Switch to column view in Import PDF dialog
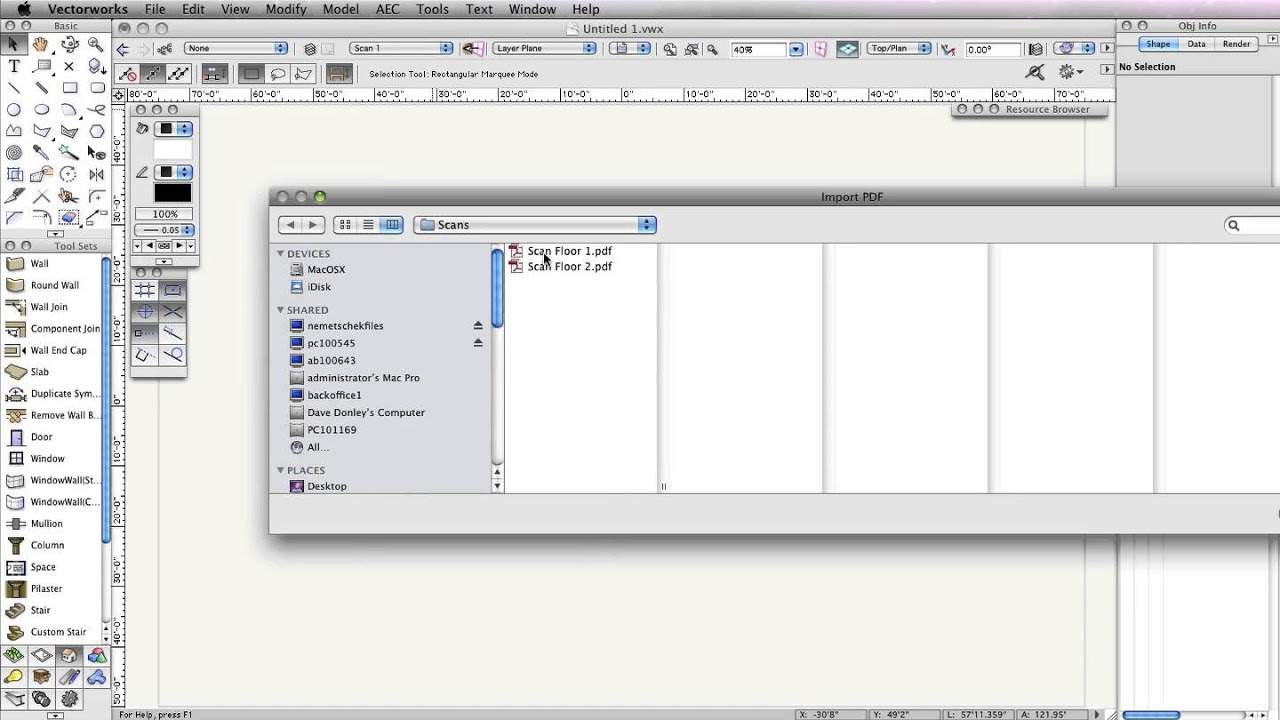This screenshot has height=720, width=1280. pyautogui.click(x=392, y=225)
